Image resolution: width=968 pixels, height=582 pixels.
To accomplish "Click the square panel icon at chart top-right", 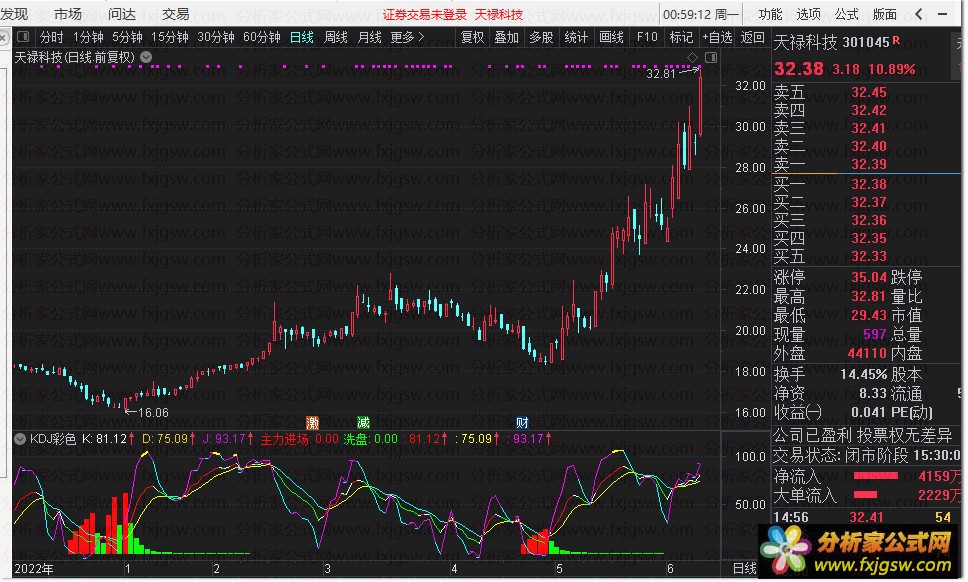I will pyautogui.click(x=711, y=57).
